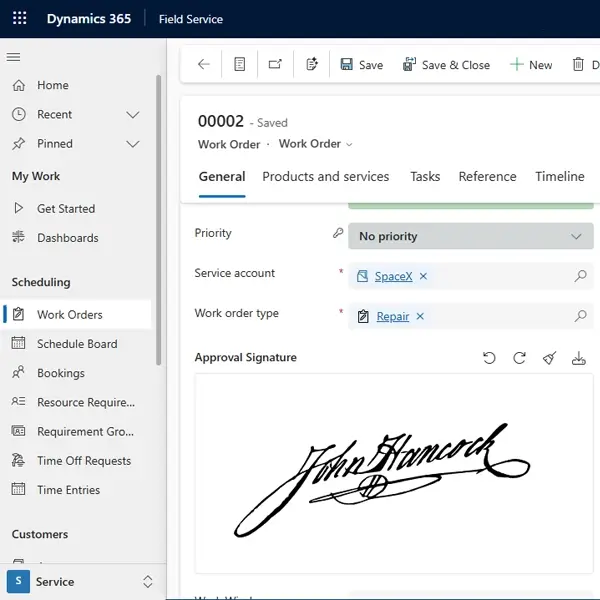Create a New record

(x=531, y=65)
